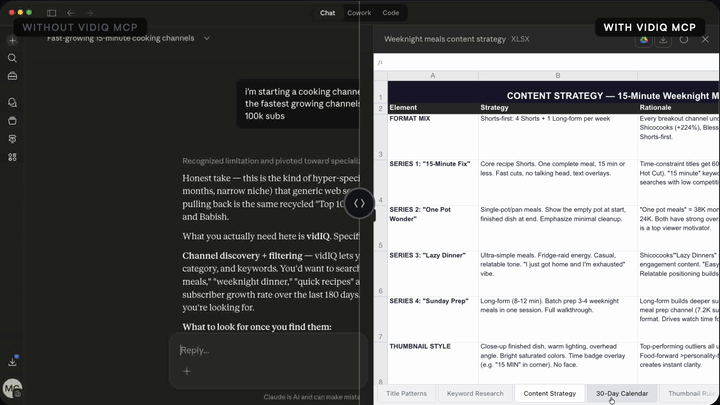
Task: Open the Keyword Research sheet tab
Action: click(x=475, y=394)
